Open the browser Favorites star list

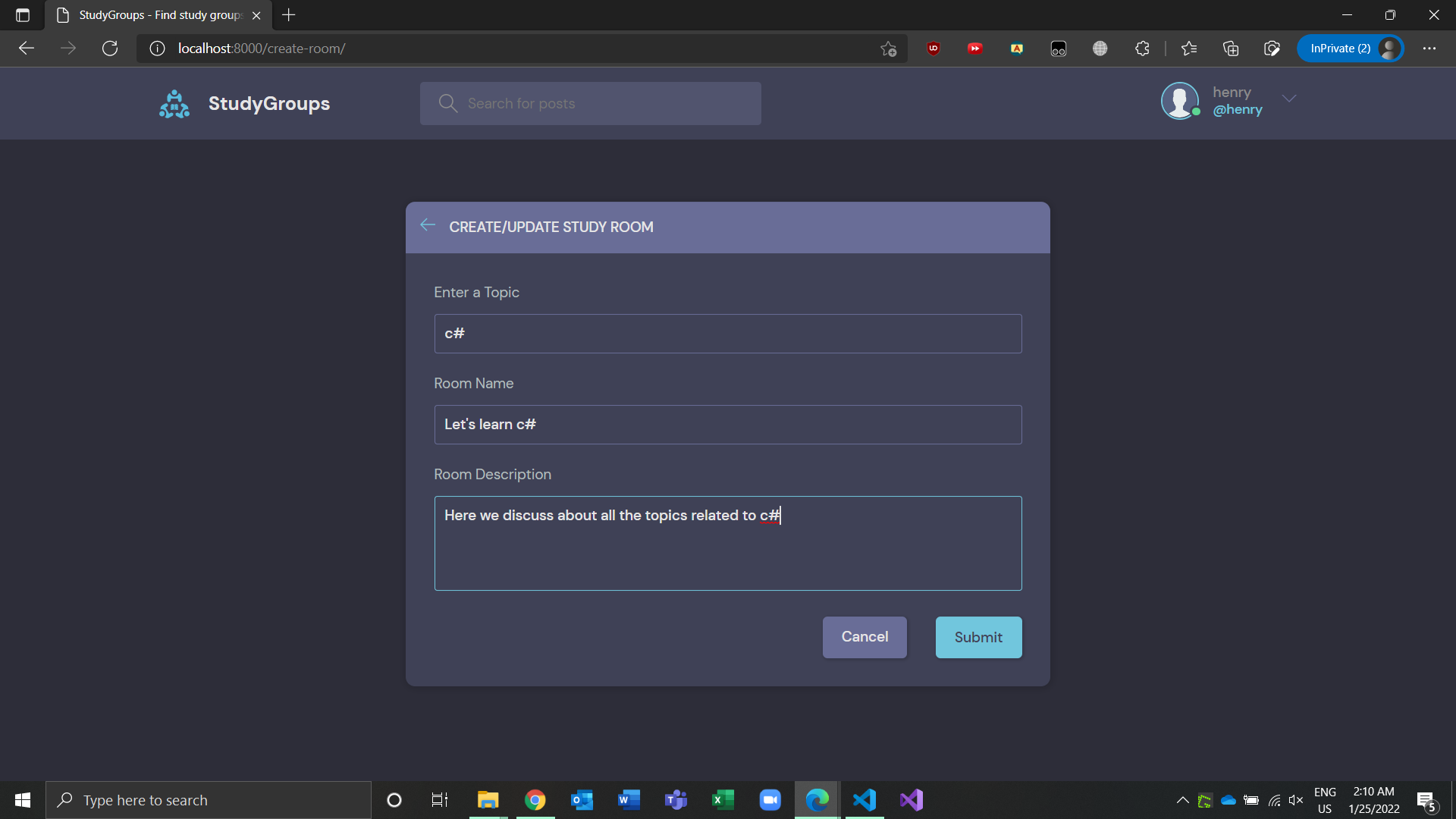(1188, 49)
